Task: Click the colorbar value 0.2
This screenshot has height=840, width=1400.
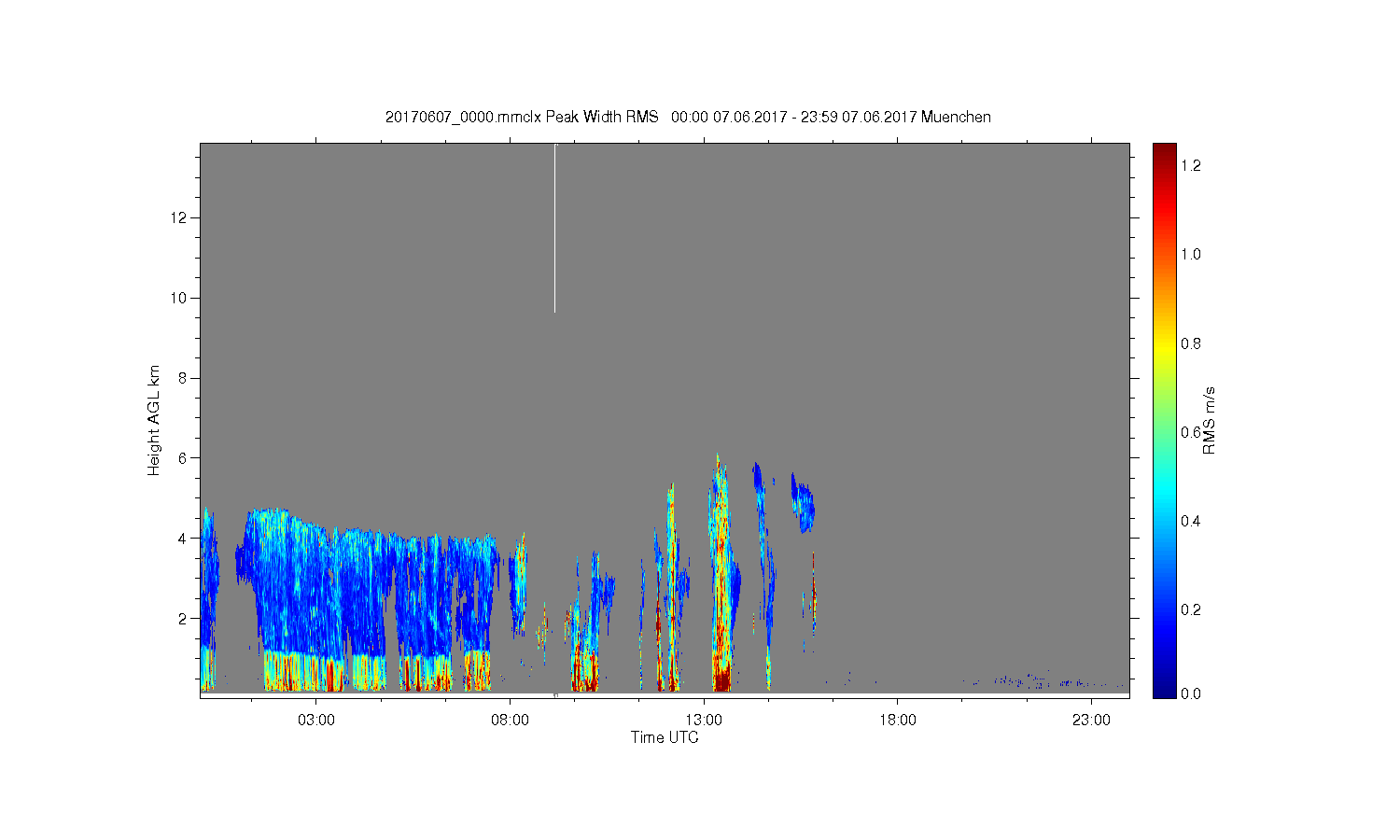Action: click(1191, 609)
